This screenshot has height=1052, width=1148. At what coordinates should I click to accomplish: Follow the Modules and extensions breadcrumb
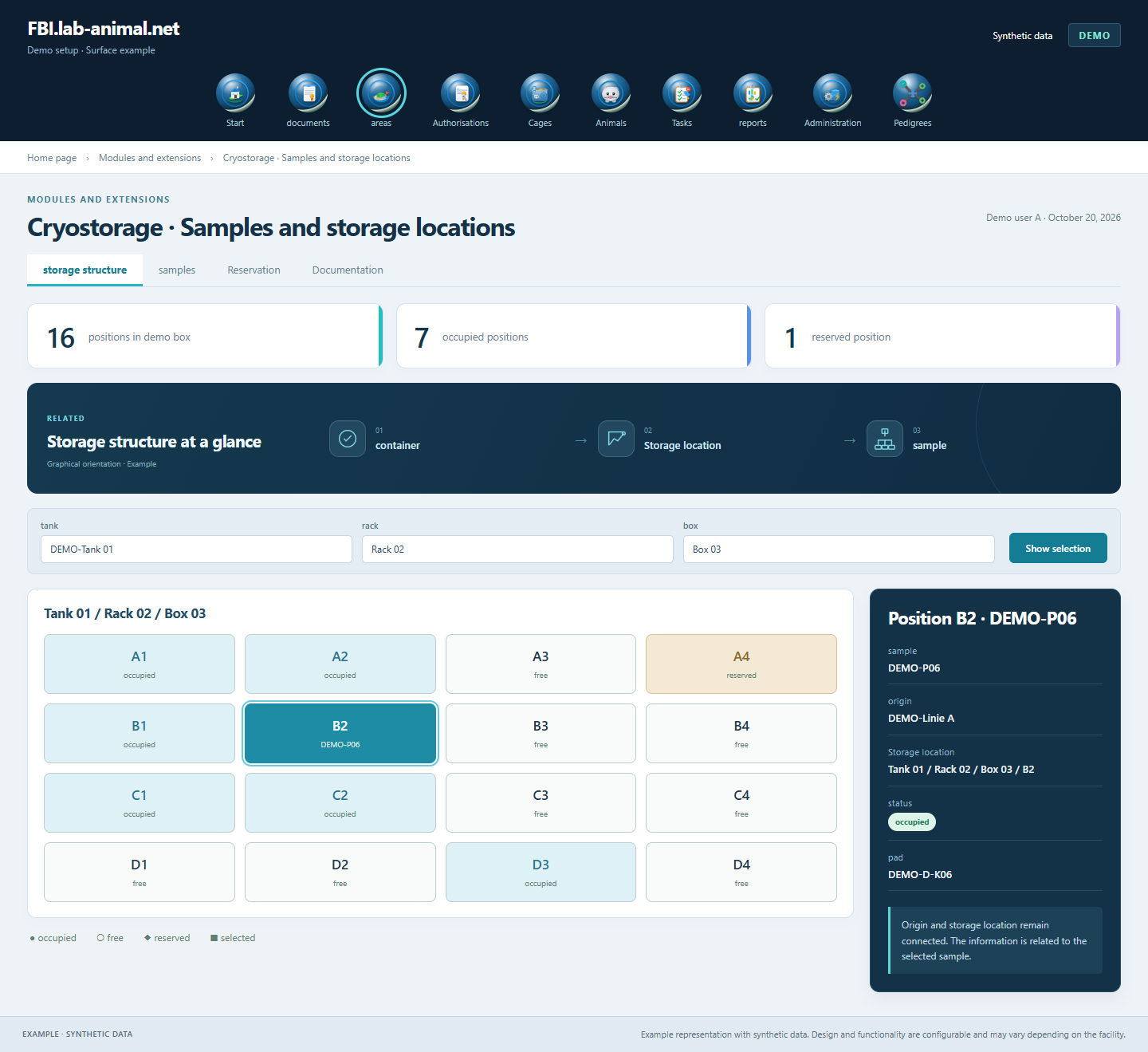(x=150, y=158)
